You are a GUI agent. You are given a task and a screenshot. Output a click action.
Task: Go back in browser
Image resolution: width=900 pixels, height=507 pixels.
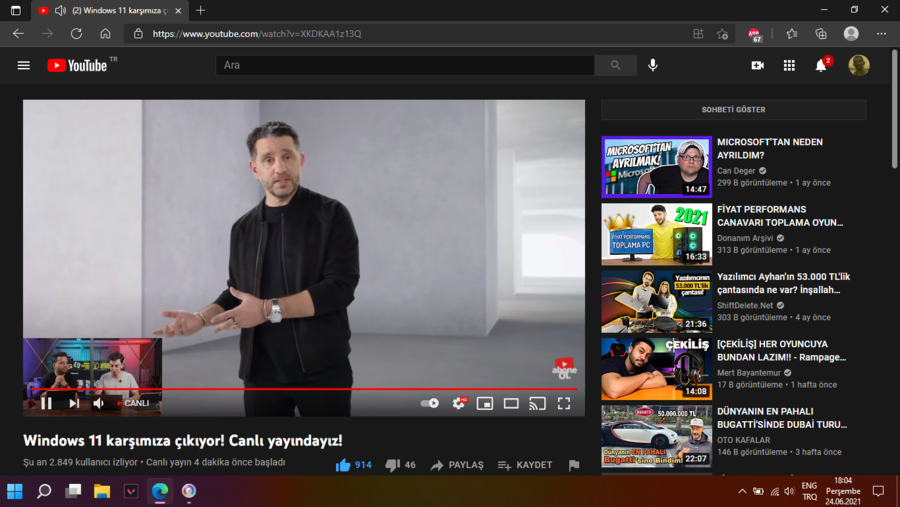(18, 34)
